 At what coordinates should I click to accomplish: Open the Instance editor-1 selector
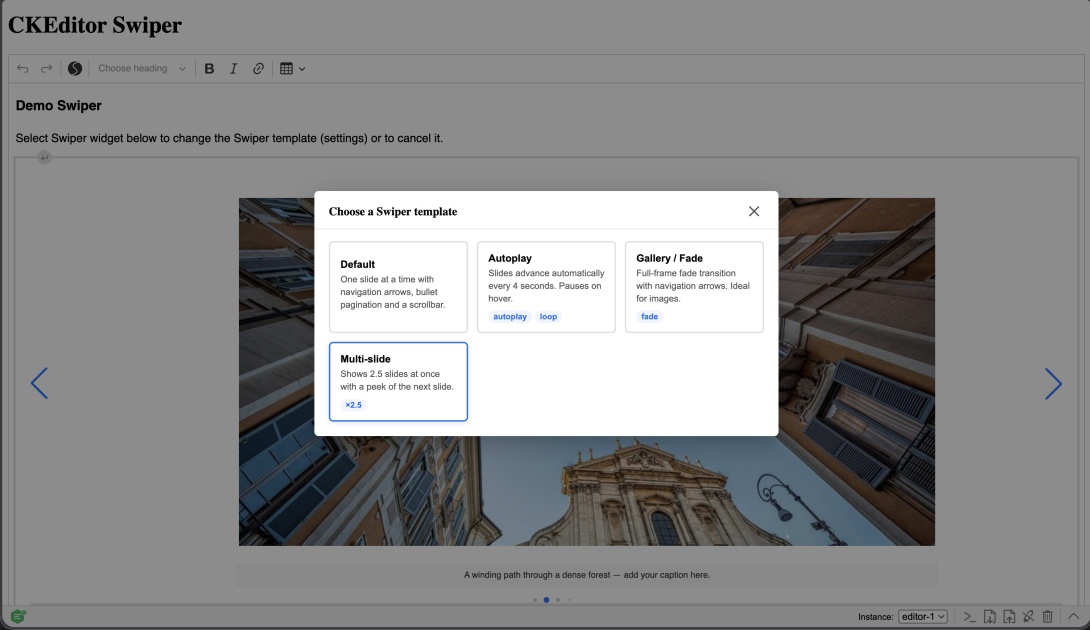click(x=923, y=617)
